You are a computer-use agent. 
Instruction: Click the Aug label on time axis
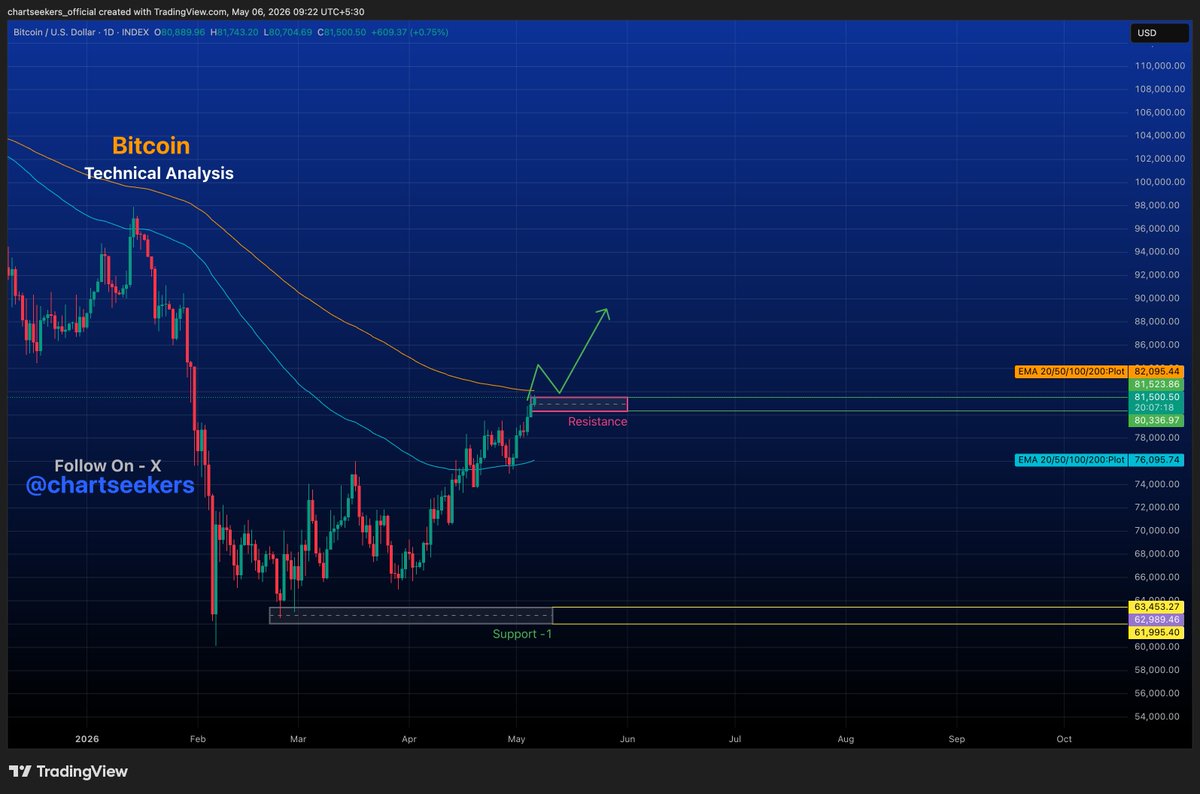click(846, 740)
